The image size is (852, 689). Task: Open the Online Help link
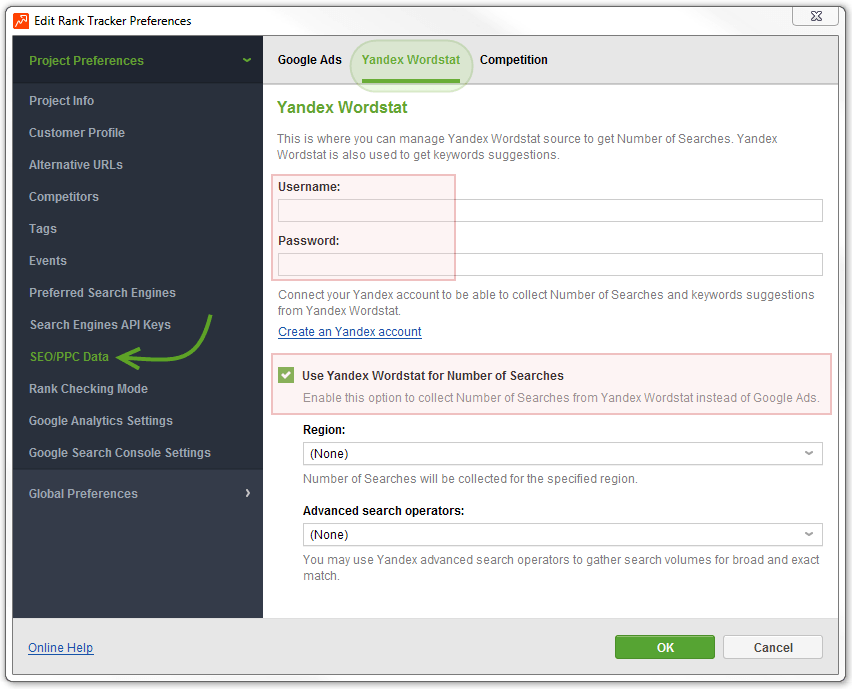[x=61, y=648]
